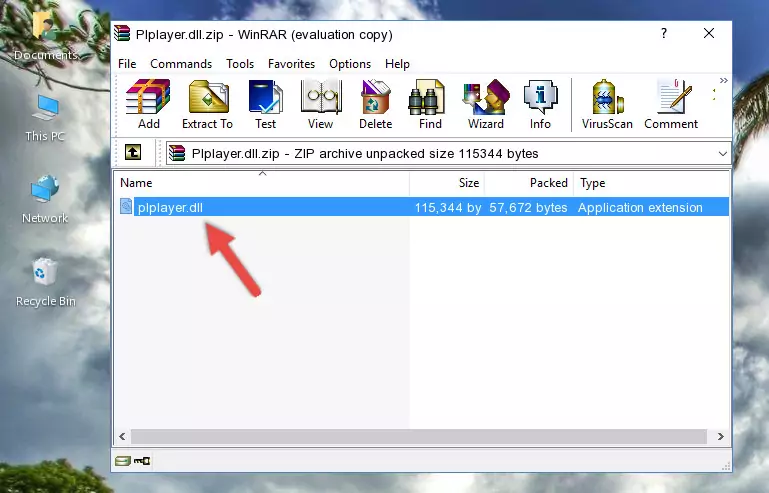Open the Commands menu
This screenshot has width=769, height=493.
pyautogui.click(x=181, y=64)
